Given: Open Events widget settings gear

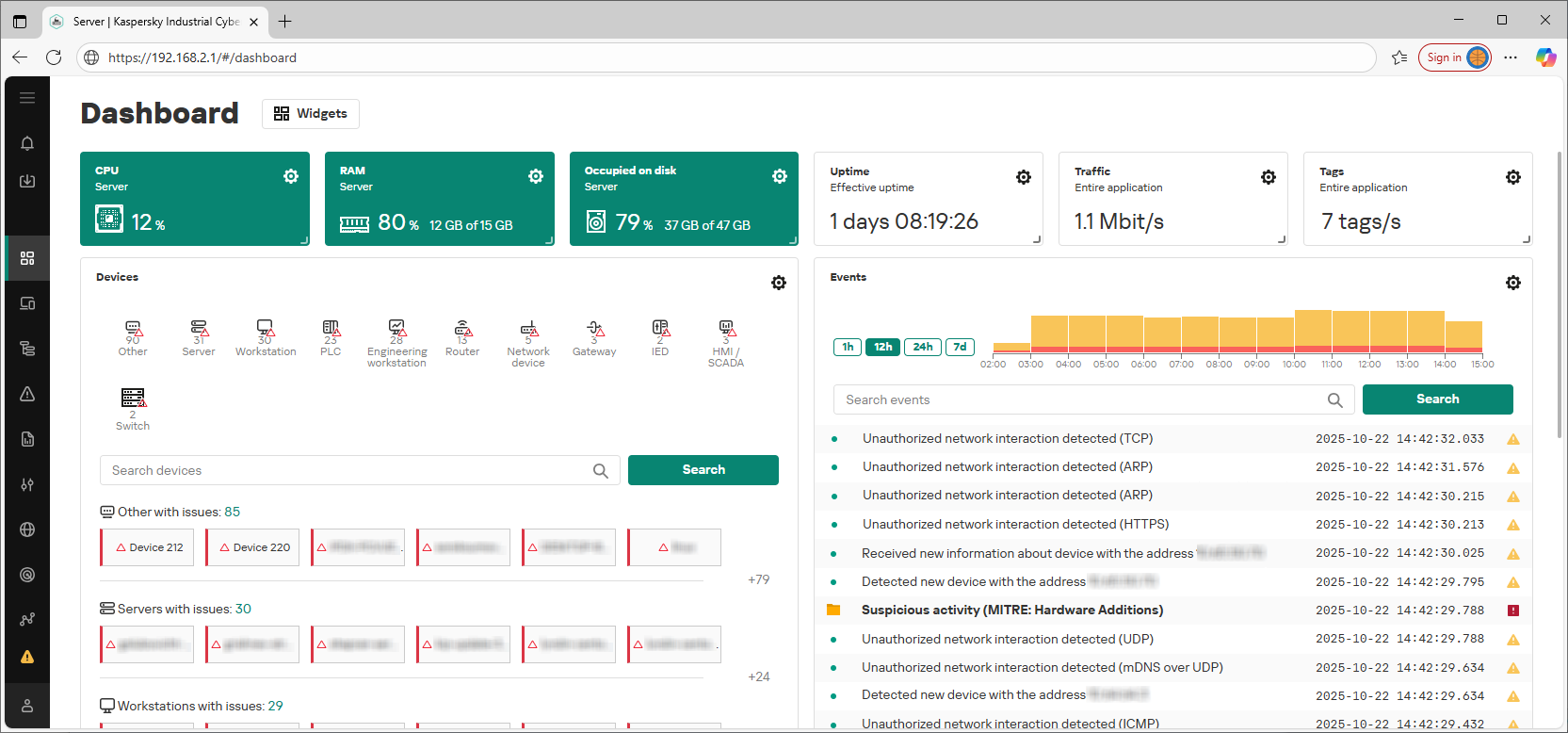Looking at the screenshot, I should tap(1512, 283).
